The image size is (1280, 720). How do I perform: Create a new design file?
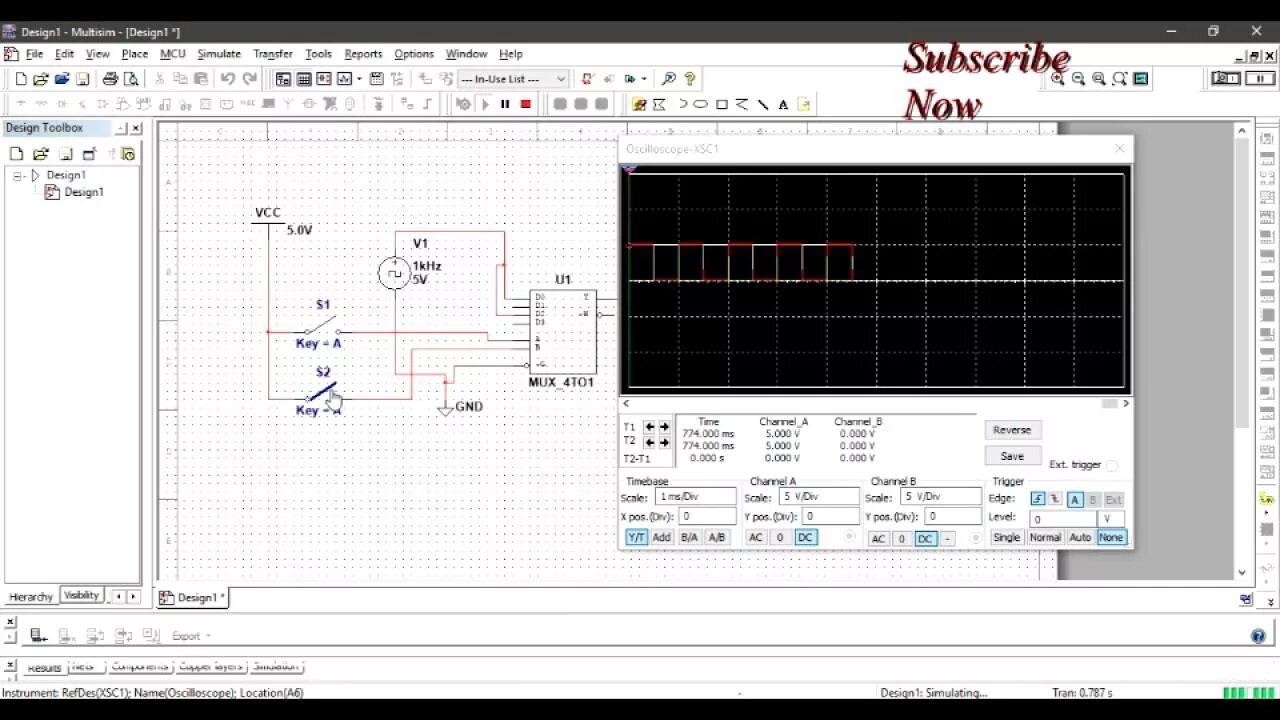coord(20,79)
